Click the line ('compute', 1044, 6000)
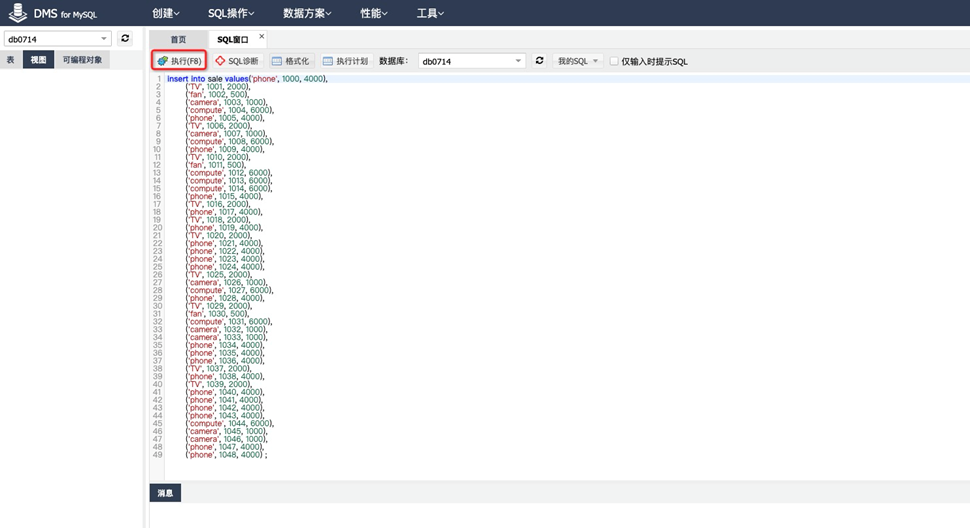The height and width of the screenshot is (528, 970). tap(230, 424)
